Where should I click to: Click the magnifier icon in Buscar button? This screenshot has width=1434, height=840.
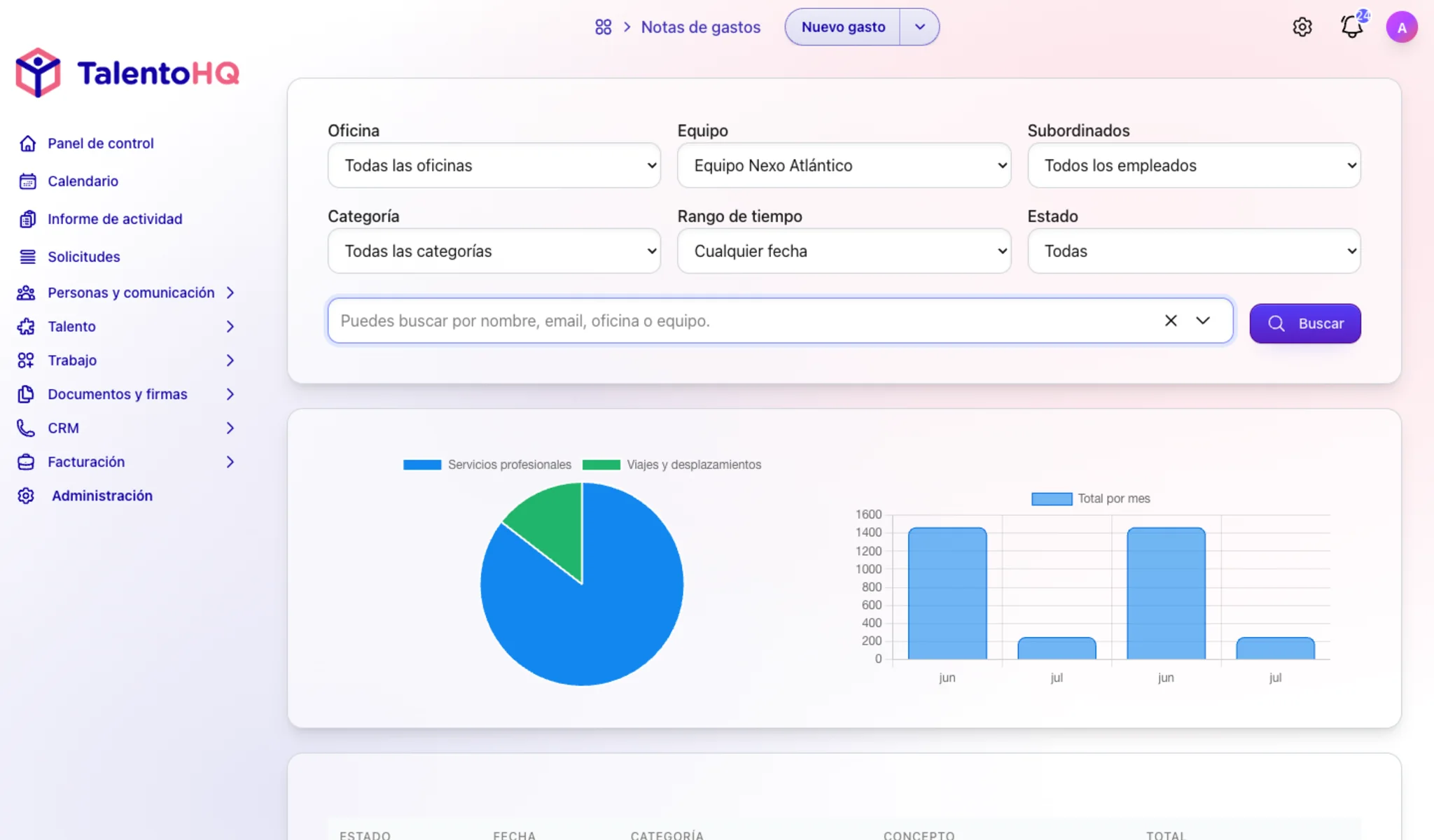[x=1276, y=323]
